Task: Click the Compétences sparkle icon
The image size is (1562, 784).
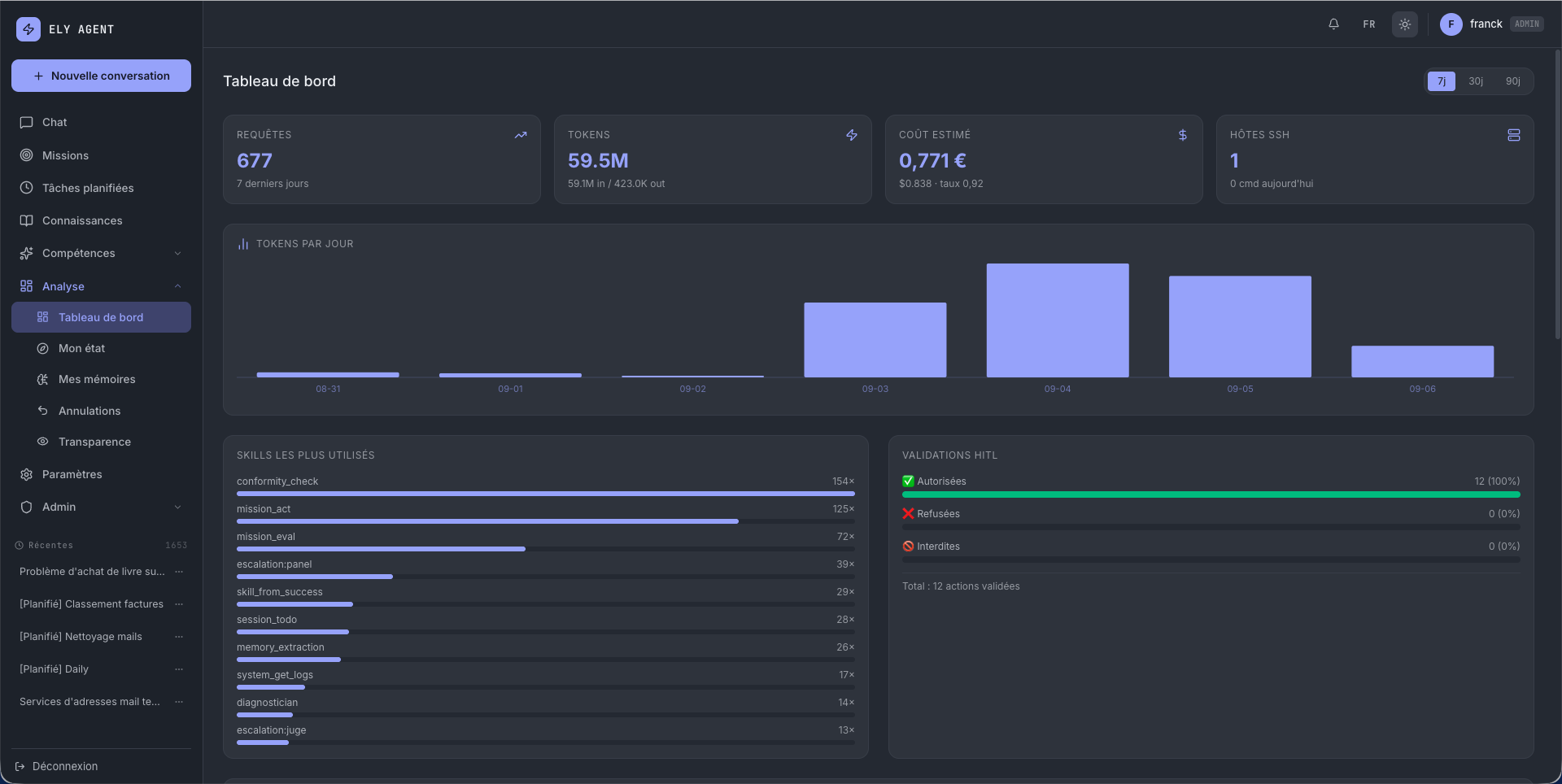Action: [26, 253]
